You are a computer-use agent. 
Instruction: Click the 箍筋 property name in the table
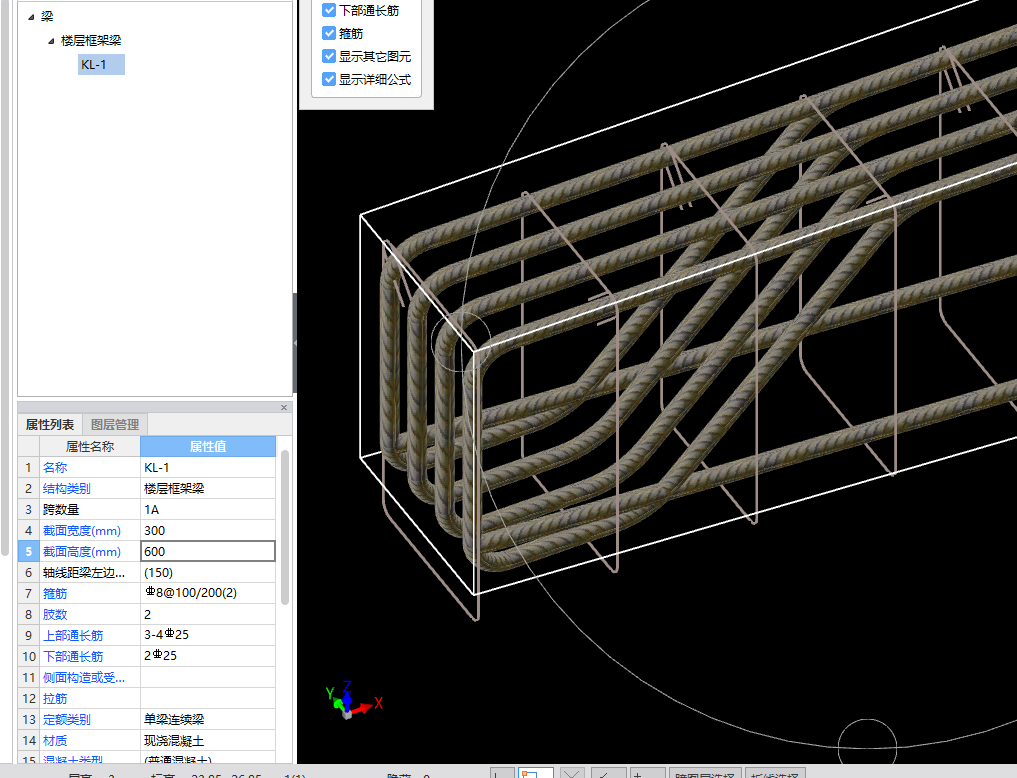pyautogui.click(x=55, y=593)
